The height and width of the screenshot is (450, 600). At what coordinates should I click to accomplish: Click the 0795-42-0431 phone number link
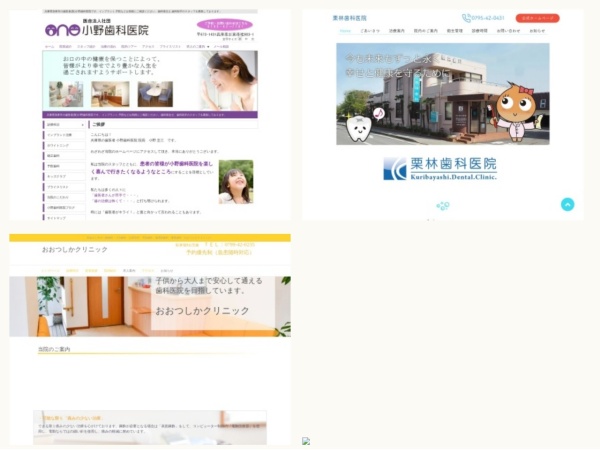pos(488,18)
